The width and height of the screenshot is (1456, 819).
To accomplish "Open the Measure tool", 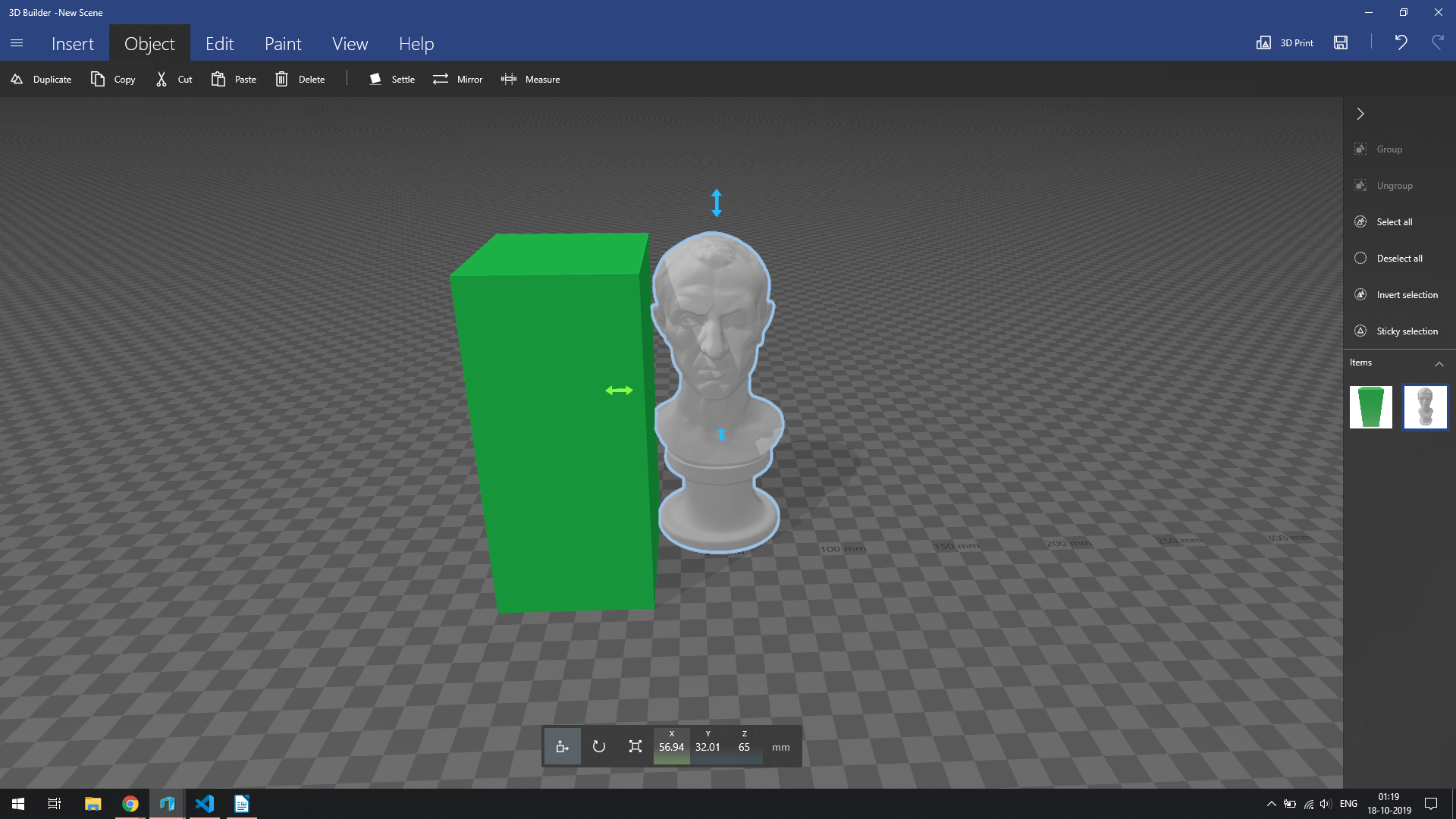I will click(531, 79).
